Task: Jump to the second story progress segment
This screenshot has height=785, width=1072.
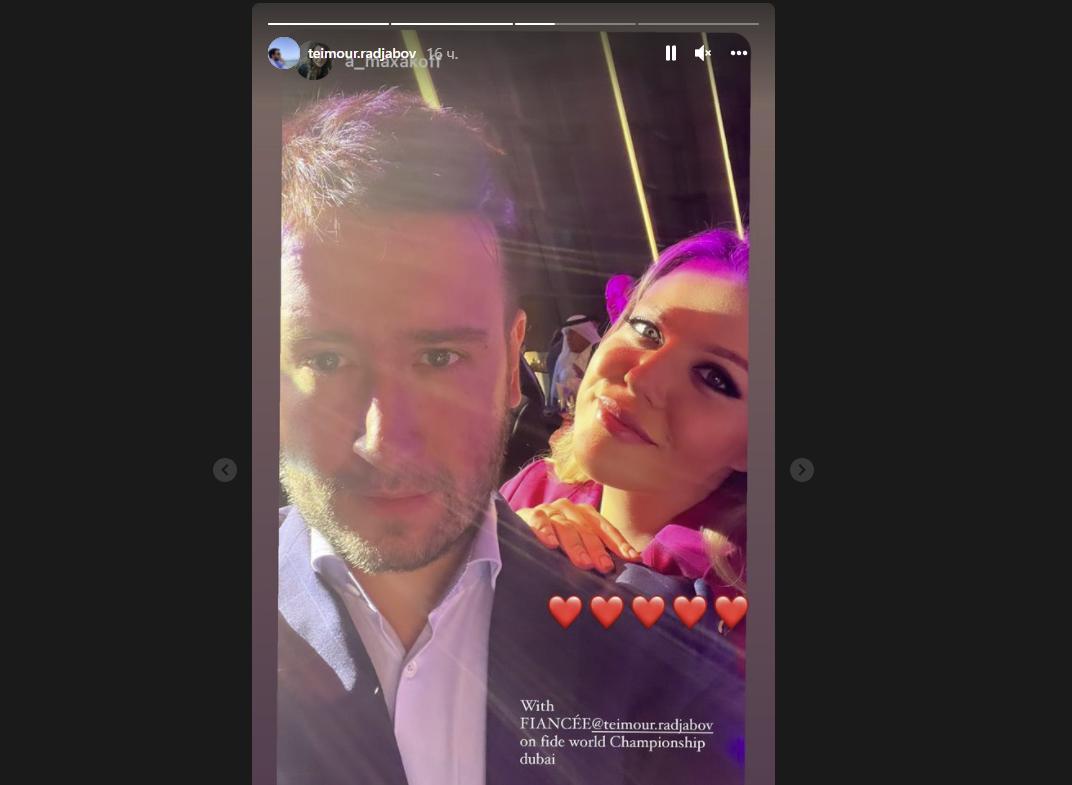Action: click(x=452, y=24)
